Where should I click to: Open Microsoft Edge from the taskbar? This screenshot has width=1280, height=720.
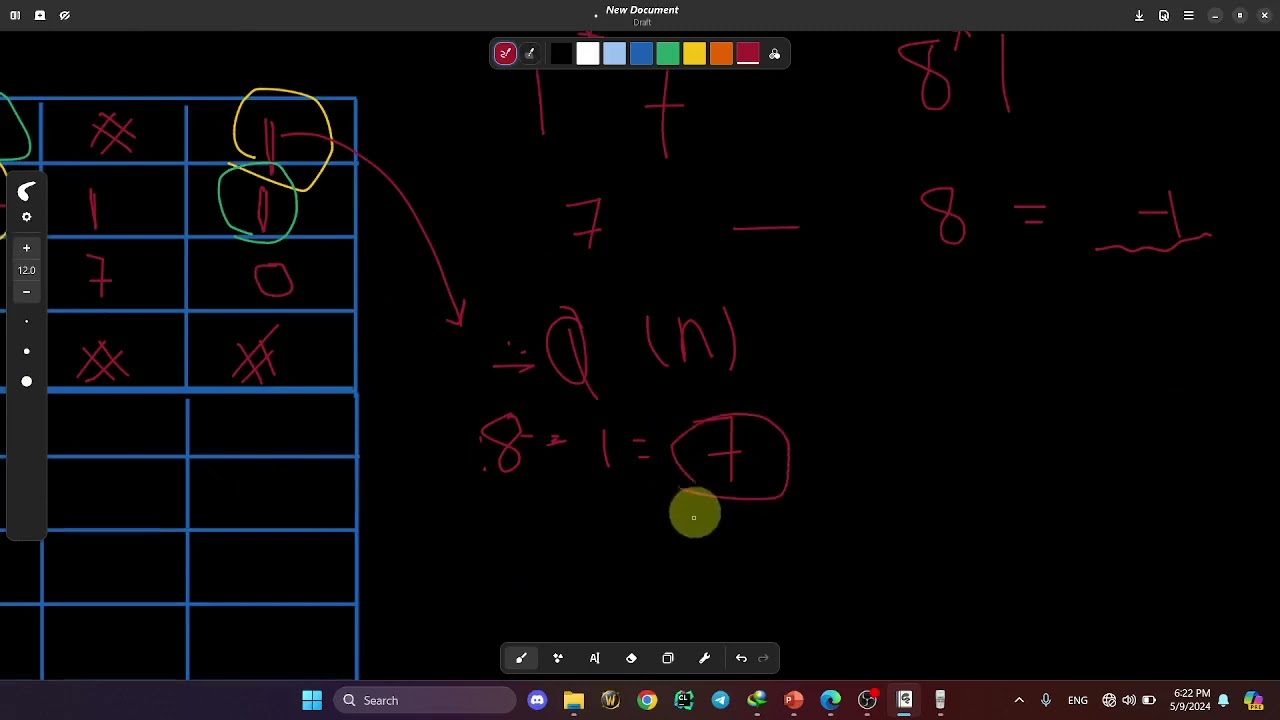pyautogui.click(x=831, y=700)
